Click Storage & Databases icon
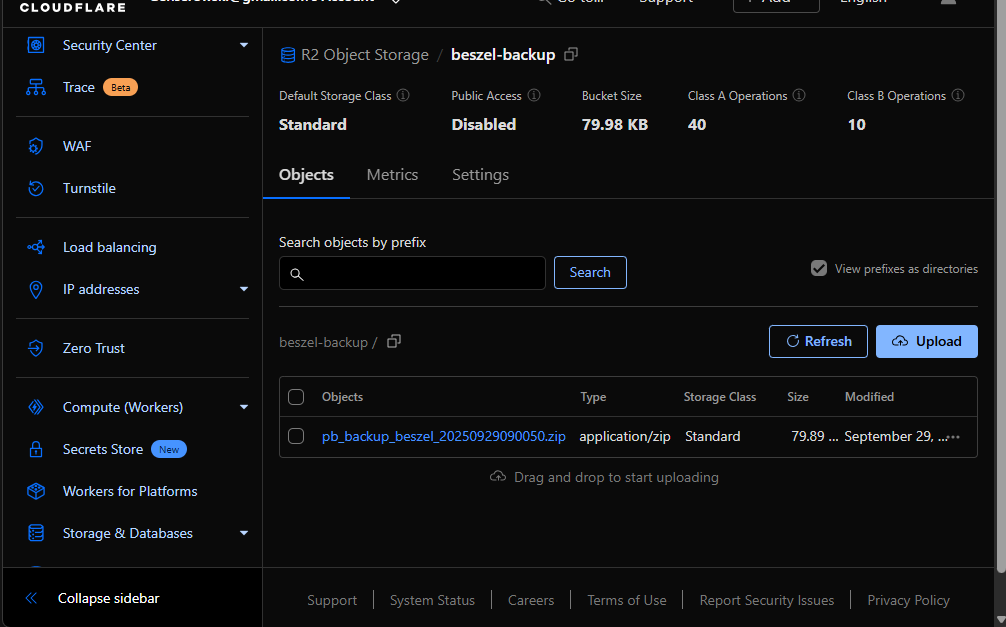The width and height of the screenshot is (1006, 627). pyautogui.click(x=36, y=533)
